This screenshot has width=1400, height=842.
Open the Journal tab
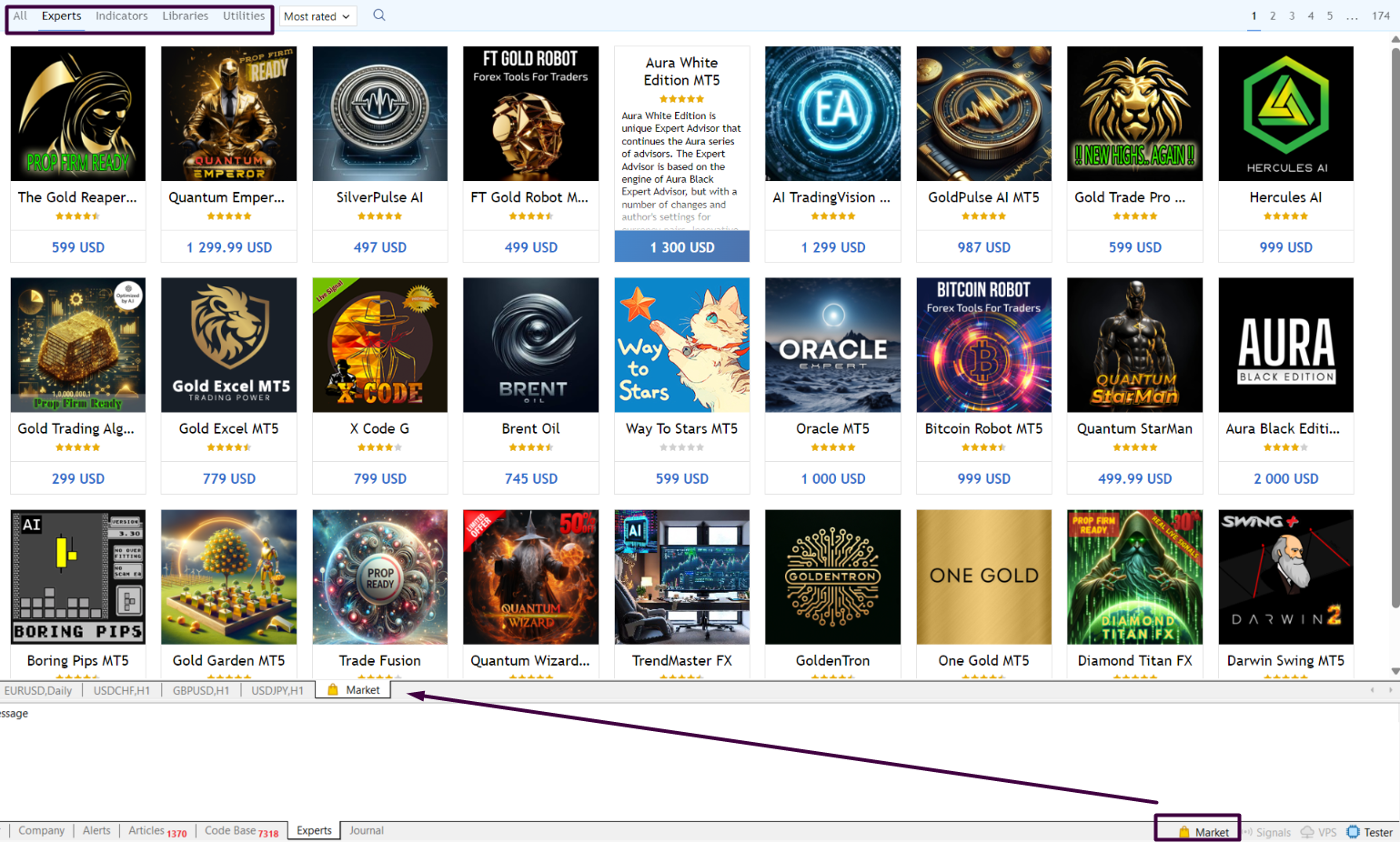click(367, 830)
